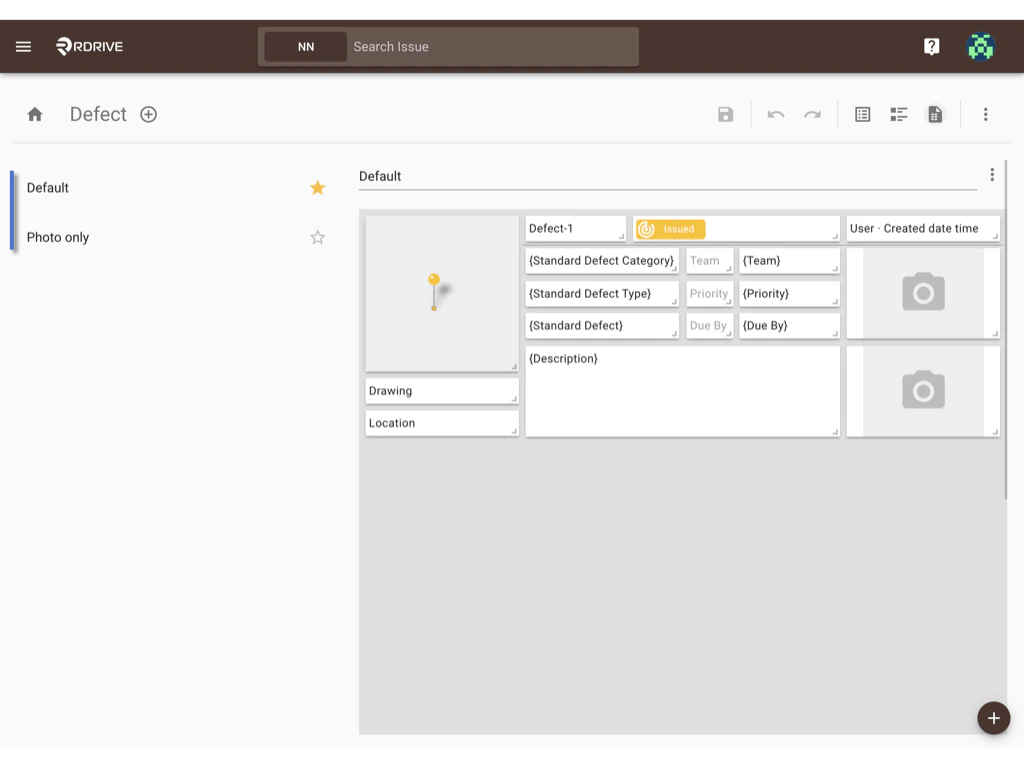Toggle the favorite star on Default template

pos(317,187)
